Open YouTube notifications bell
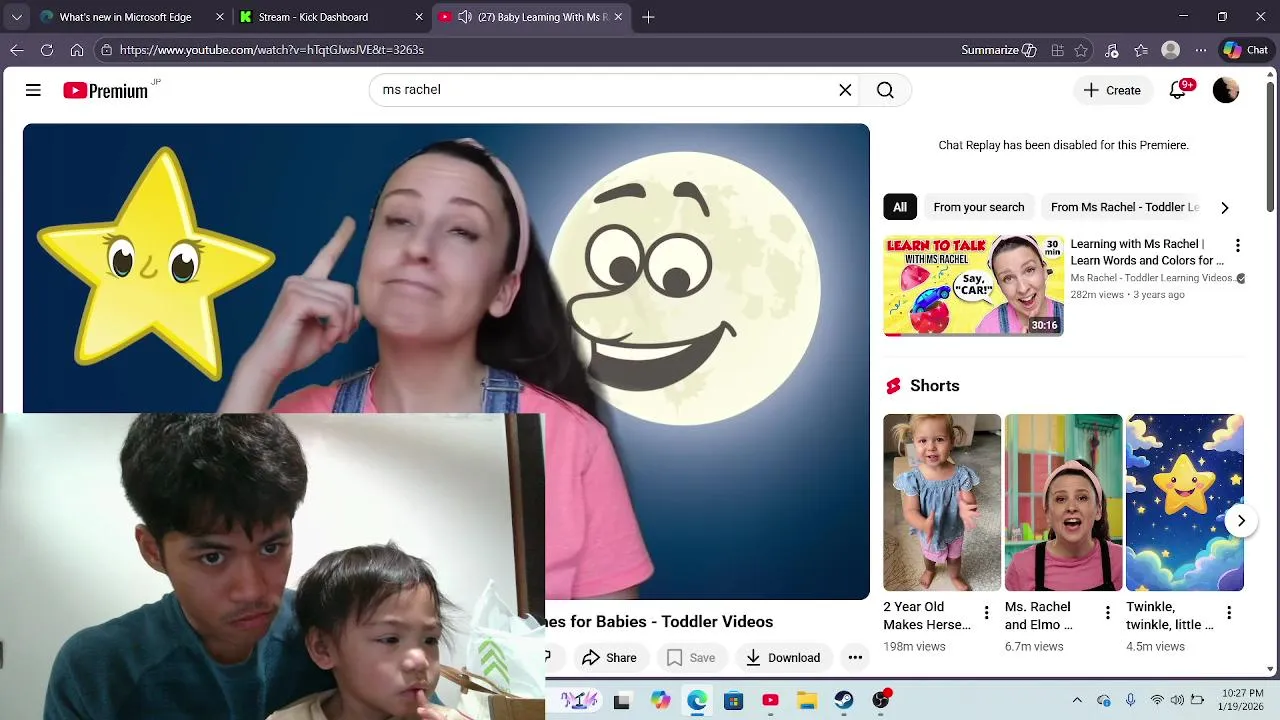 1178,90
